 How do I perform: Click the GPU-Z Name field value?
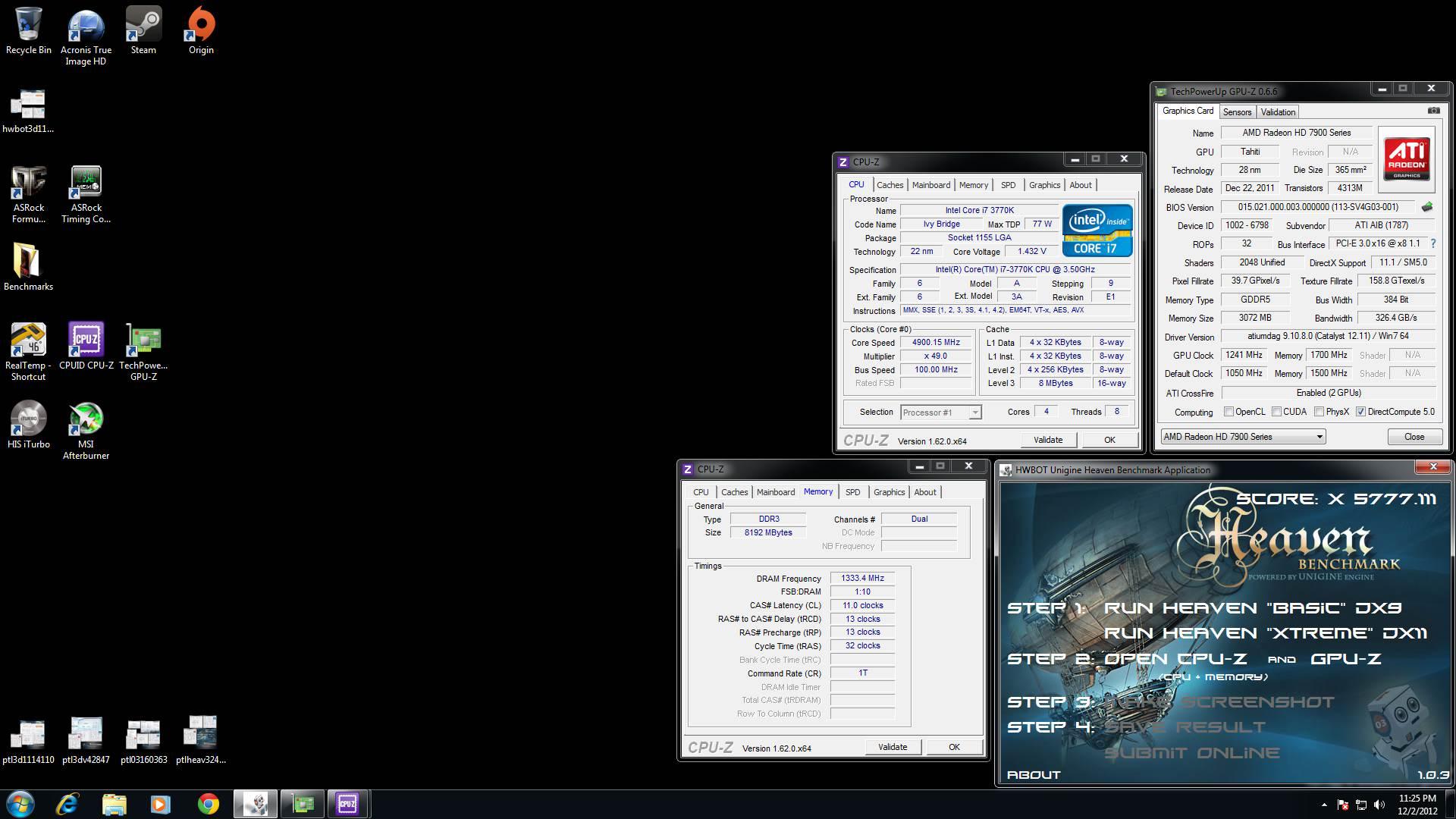[1297, 133]
